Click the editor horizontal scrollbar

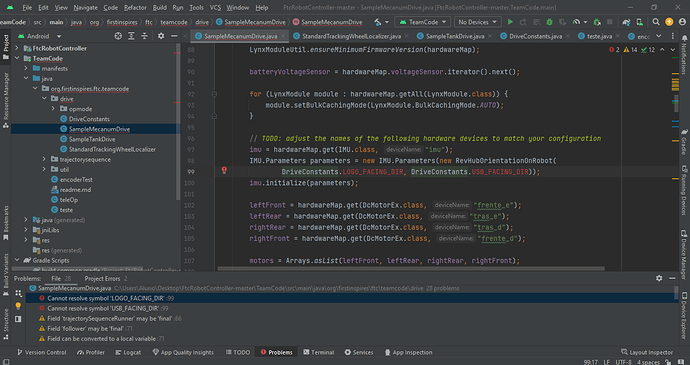[x=411, y=268]
